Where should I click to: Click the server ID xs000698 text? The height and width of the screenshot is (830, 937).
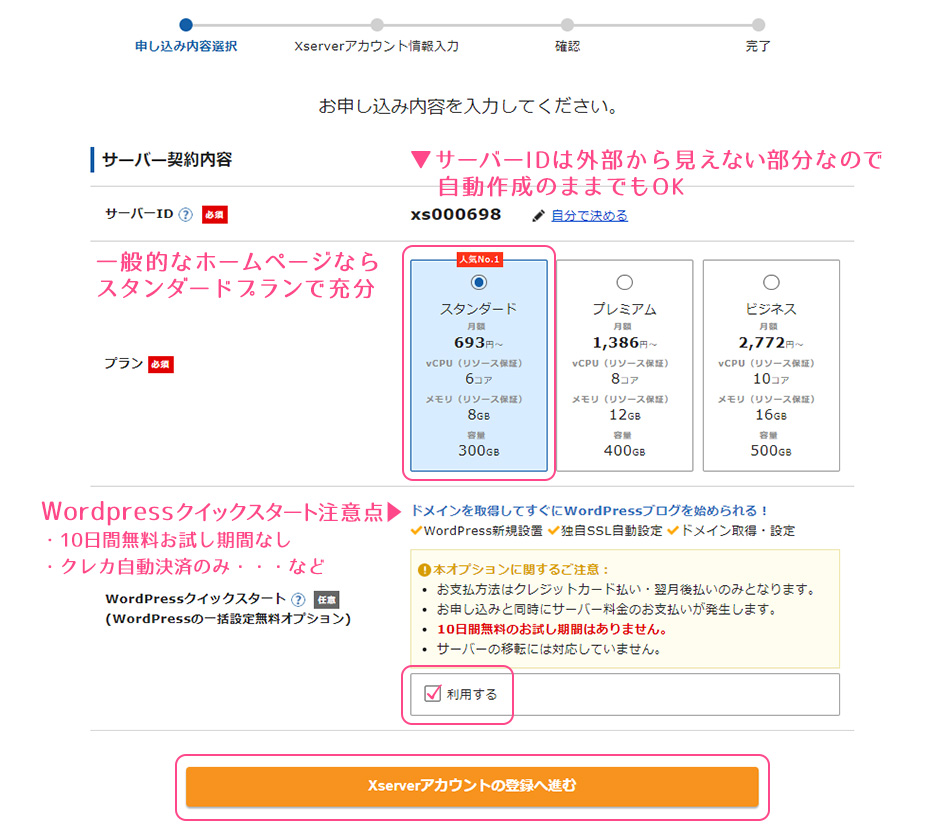point(456,215)
